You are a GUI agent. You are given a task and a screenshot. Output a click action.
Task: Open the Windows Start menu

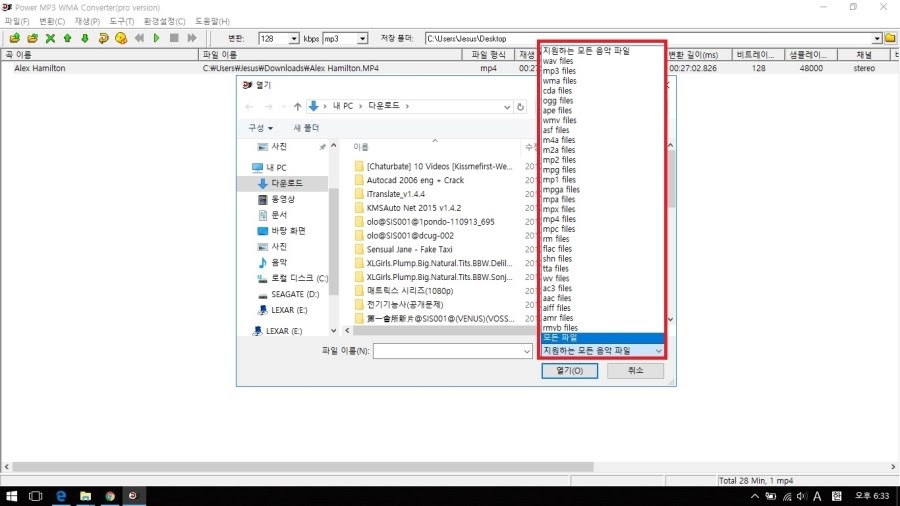(11, 496)
